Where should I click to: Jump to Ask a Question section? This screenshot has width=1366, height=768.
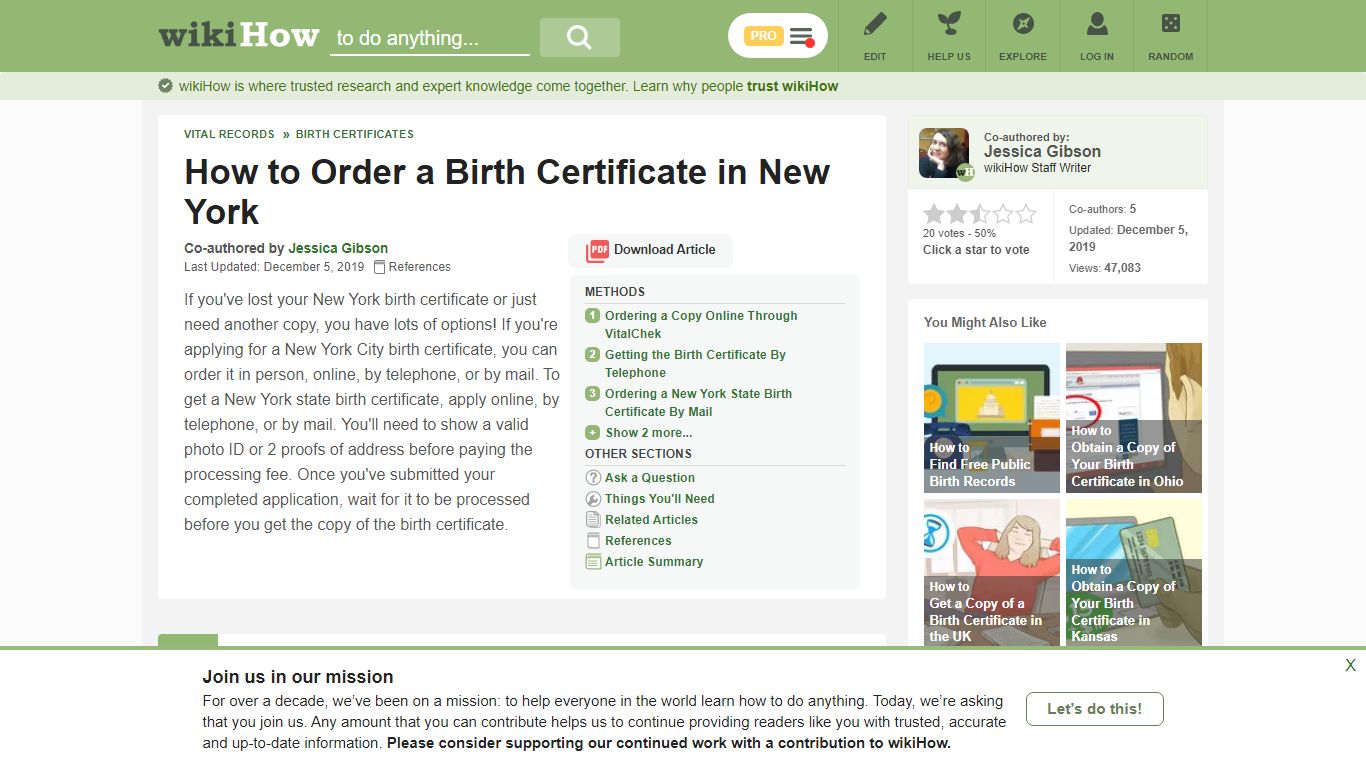coord(650,478)
